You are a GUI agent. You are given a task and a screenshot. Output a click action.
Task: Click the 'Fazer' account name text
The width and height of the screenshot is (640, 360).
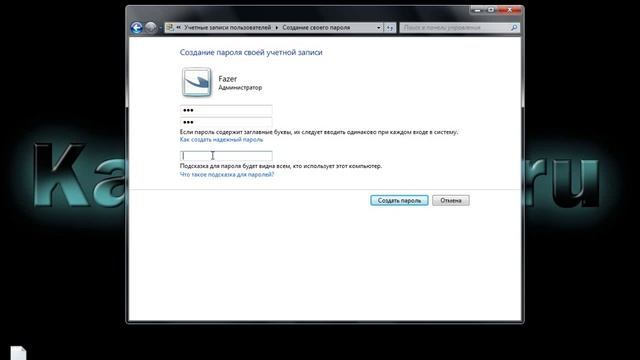click(x=227, y=79)
